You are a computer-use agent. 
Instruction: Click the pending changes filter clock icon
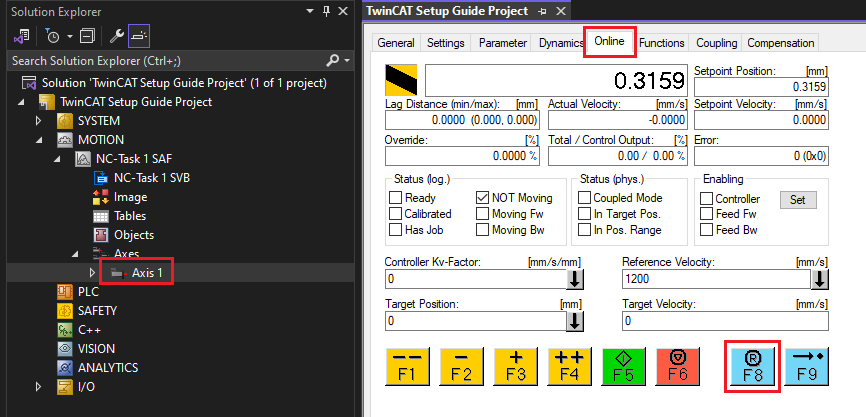click(x=53, y=36)
